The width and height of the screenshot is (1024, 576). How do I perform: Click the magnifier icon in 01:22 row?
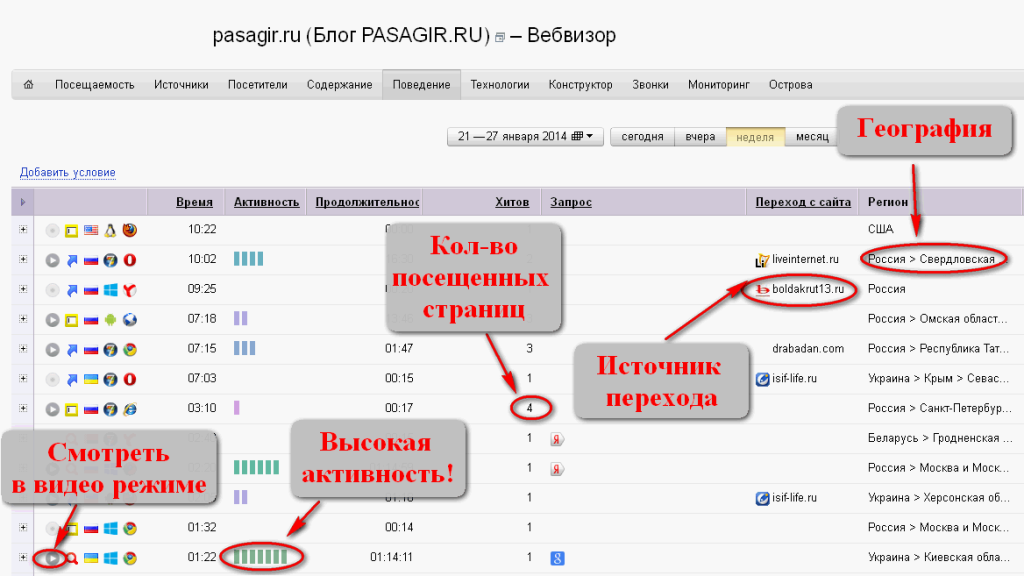72,558
